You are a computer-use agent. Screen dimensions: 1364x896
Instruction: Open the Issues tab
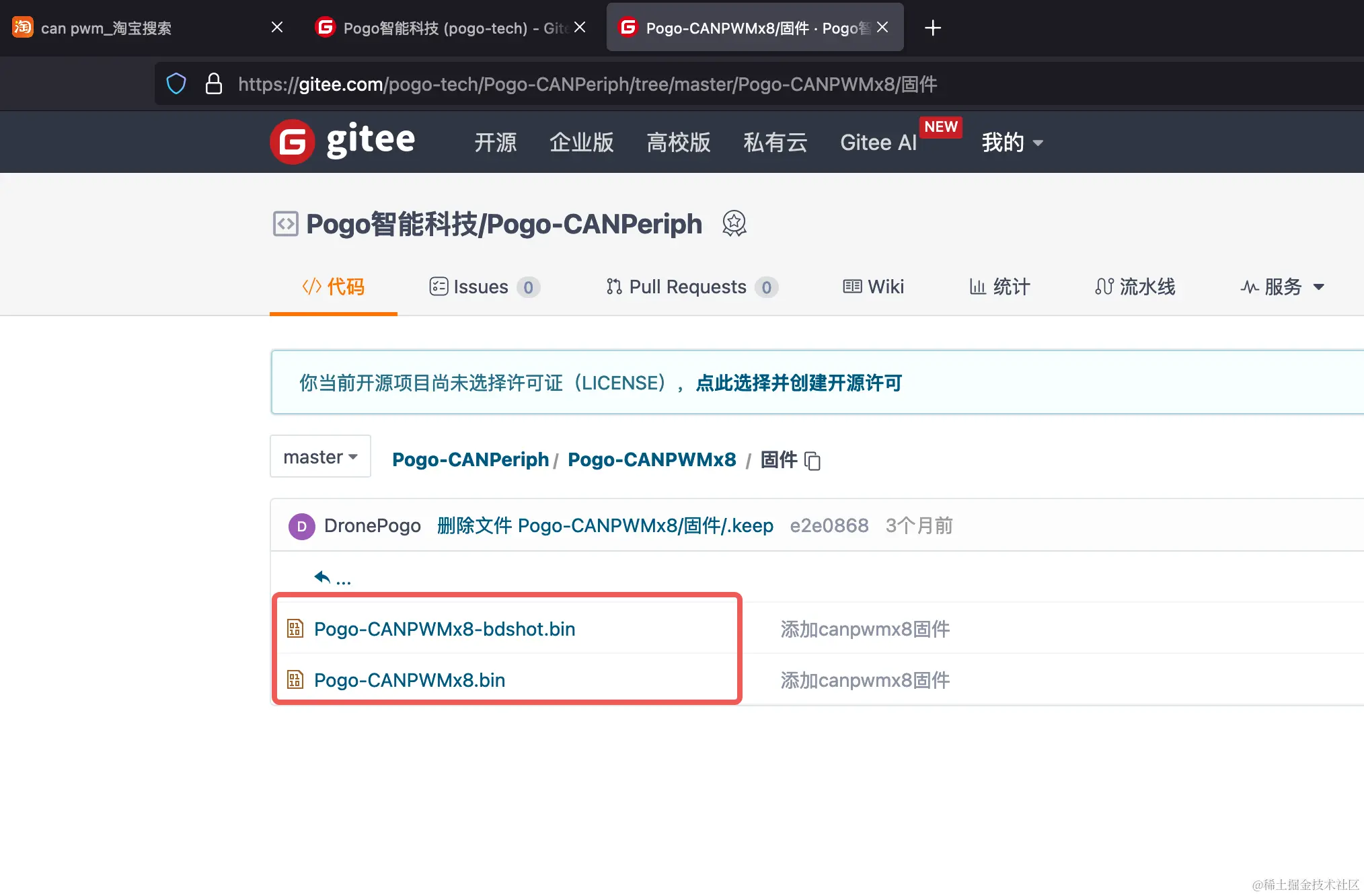click(x=480, y=287)
